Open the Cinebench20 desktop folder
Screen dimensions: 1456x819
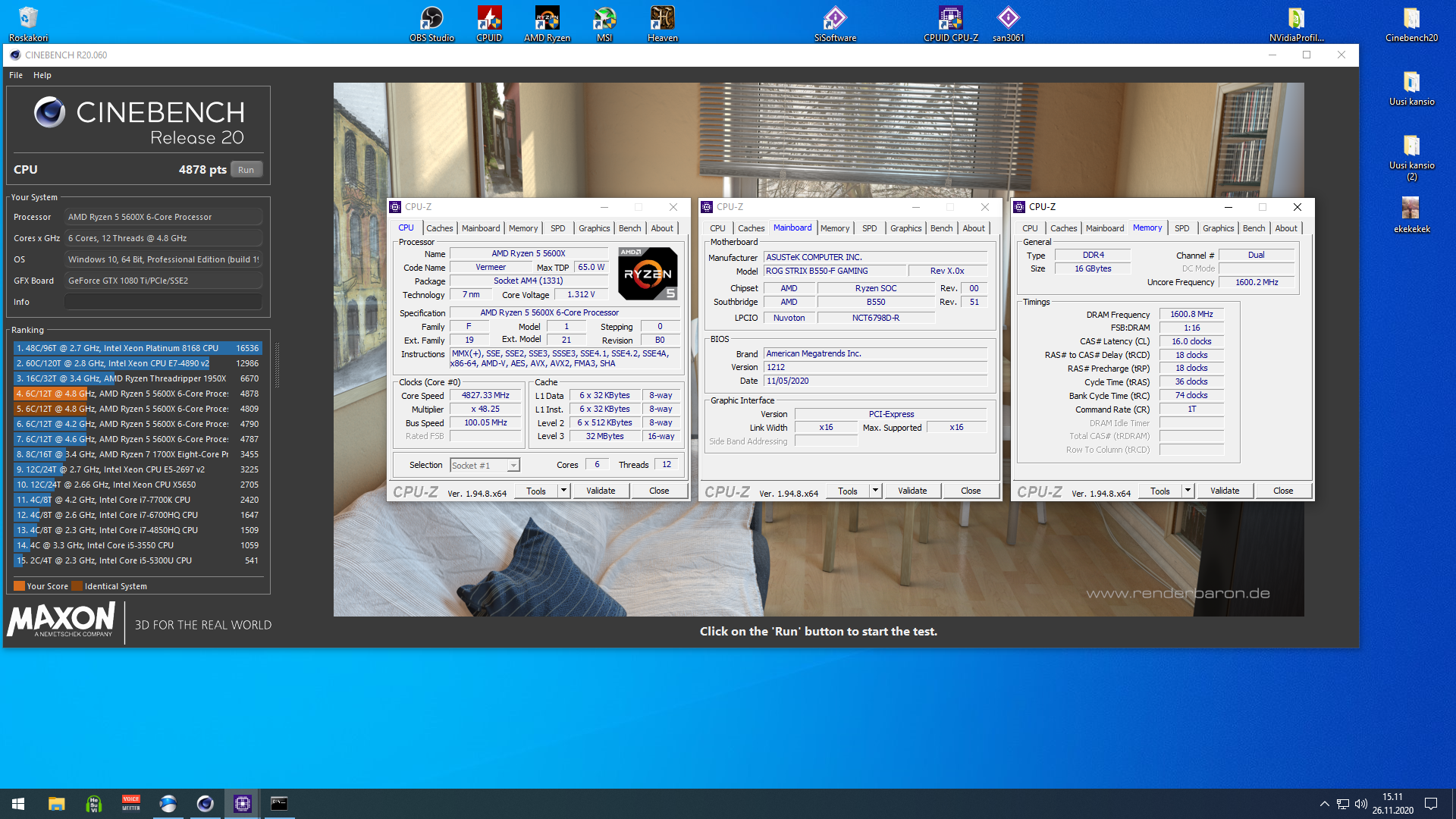pos(1411,24)
